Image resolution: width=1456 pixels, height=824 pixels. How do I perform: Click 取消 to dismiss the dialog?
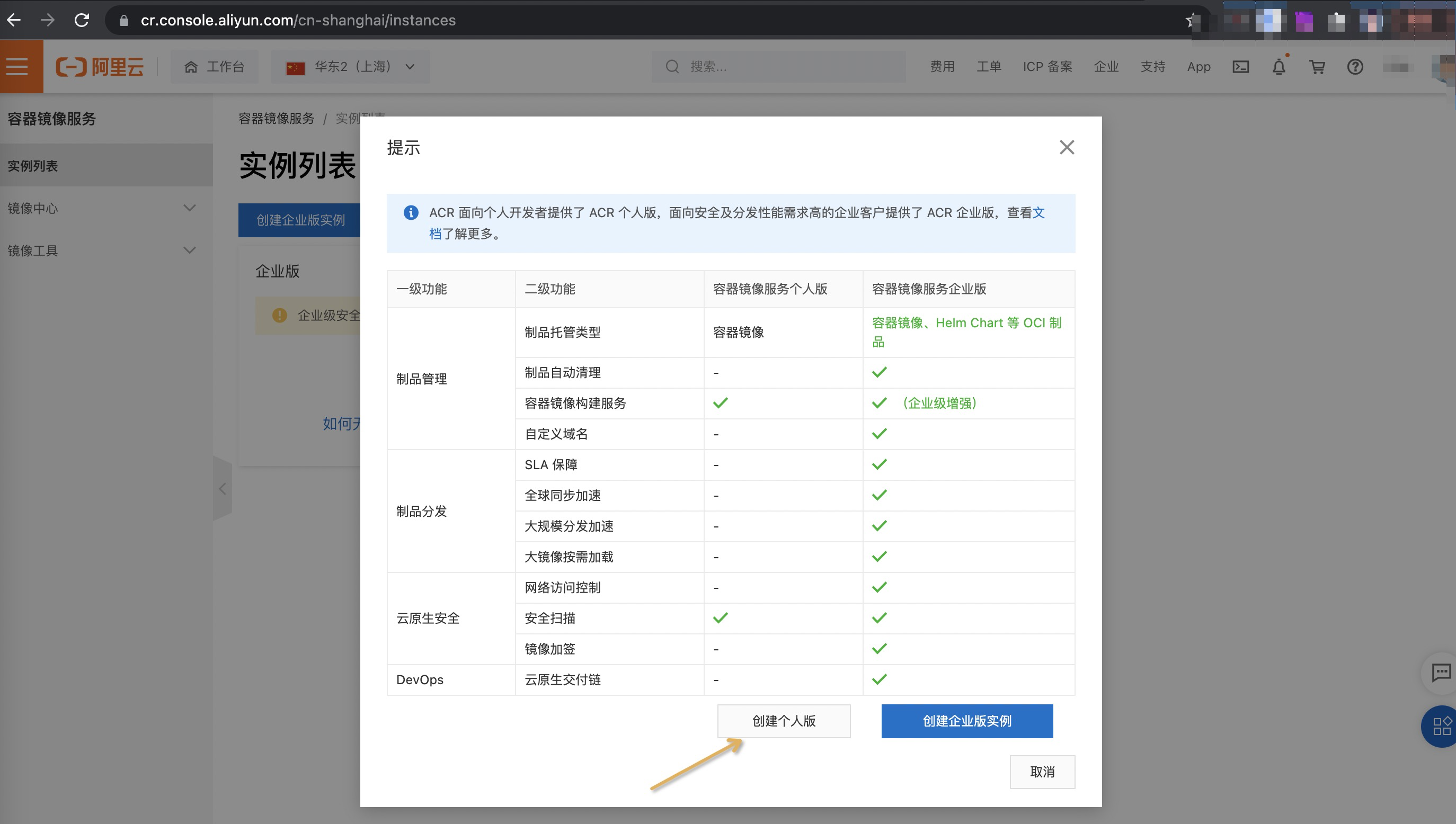pos(1042,772)
